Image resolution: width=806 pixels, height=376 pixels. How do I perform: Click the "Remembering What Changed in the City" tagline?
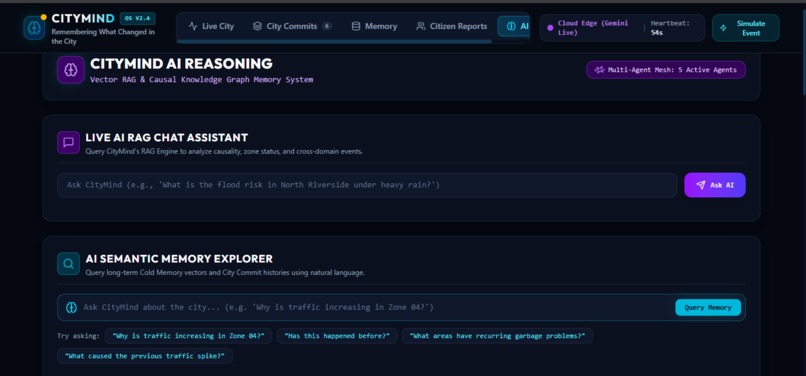point(103,37)
